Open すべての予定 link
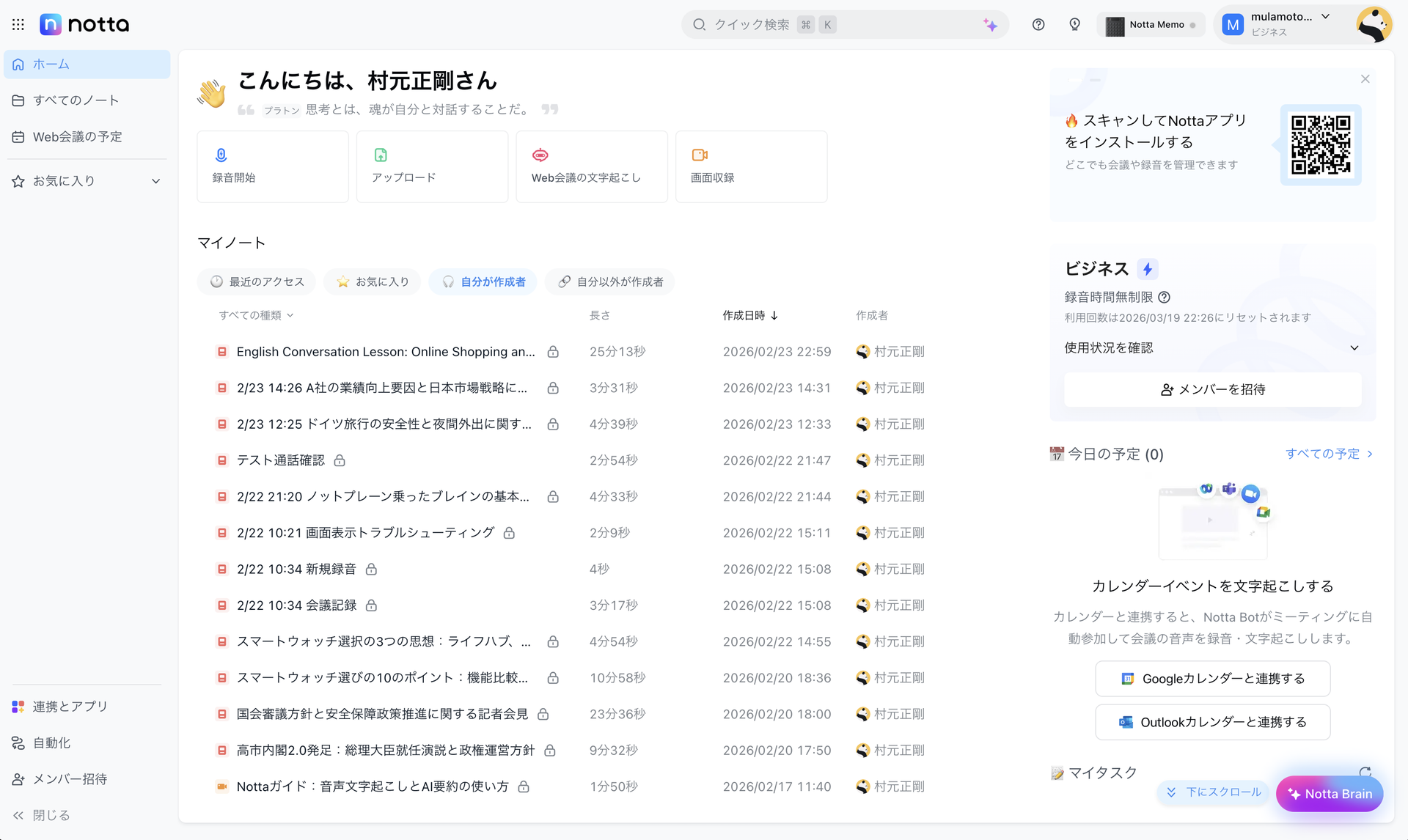1408x840 pixels. [1329, 454]
